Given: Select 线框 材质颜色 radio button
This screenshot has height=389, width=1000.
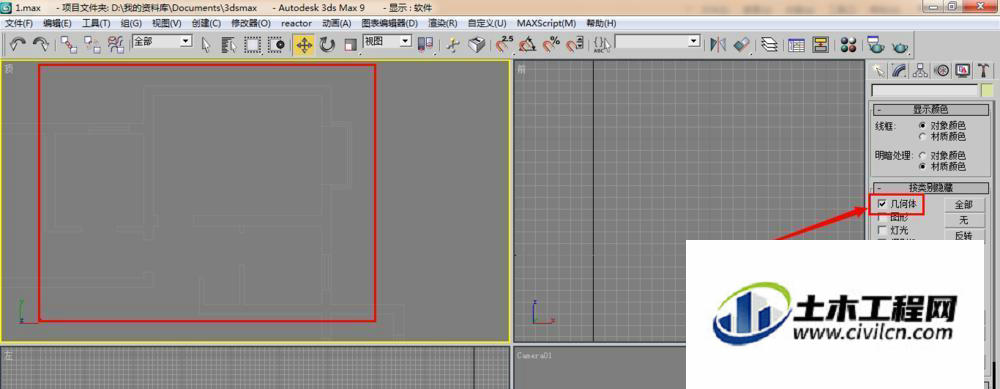Looking at the screenshot, I should [x=922, y=136].
